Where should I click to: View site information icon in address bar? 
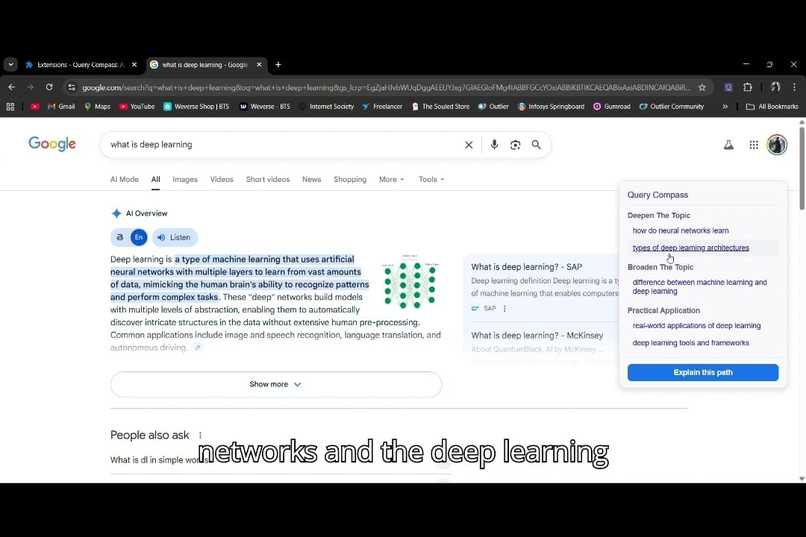[72, 88]
